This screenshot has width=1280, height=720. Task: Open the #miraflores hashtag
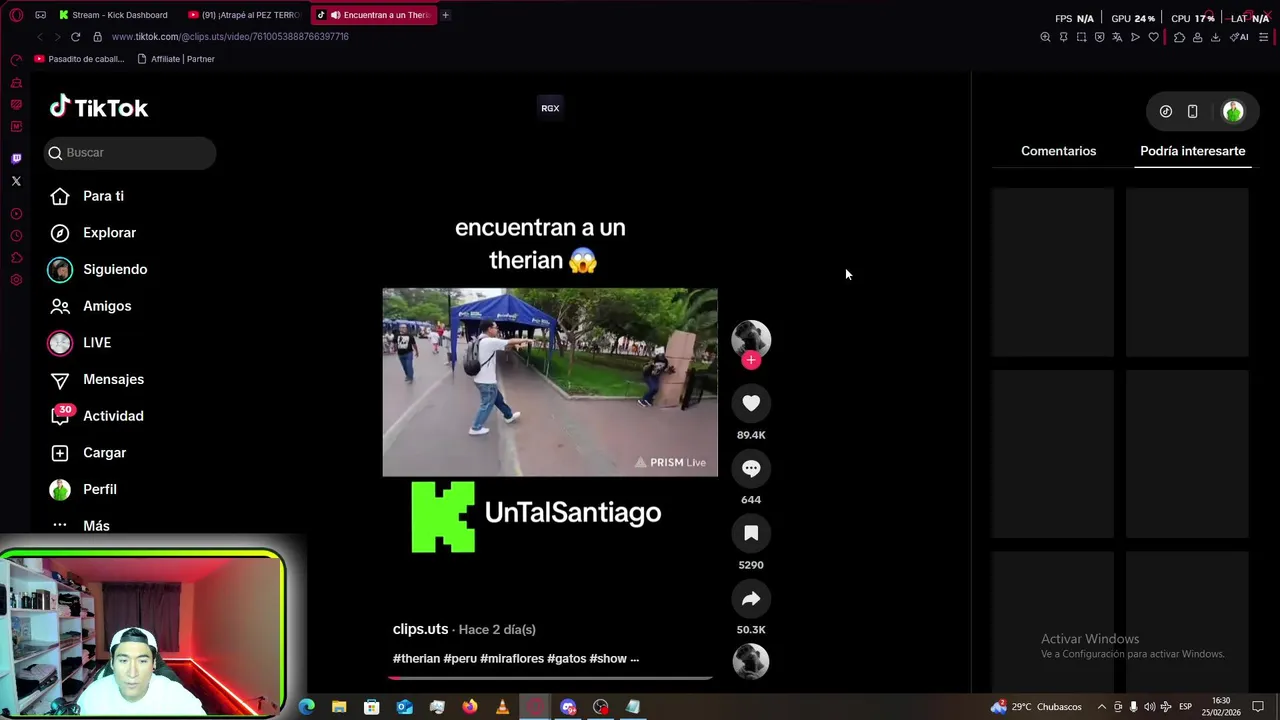pyautogui.click(x=512, y=659)
